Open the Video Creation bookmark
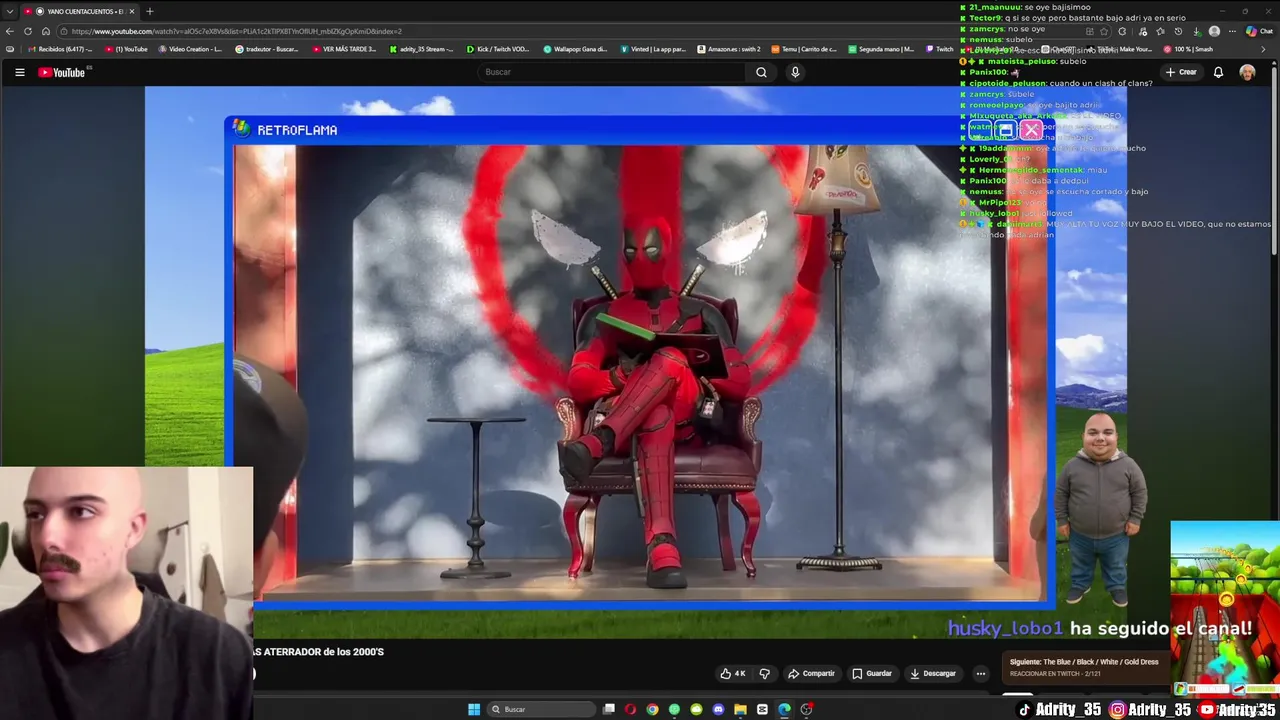The height and width of the screenshot is (720, 1280). [190, 49]
